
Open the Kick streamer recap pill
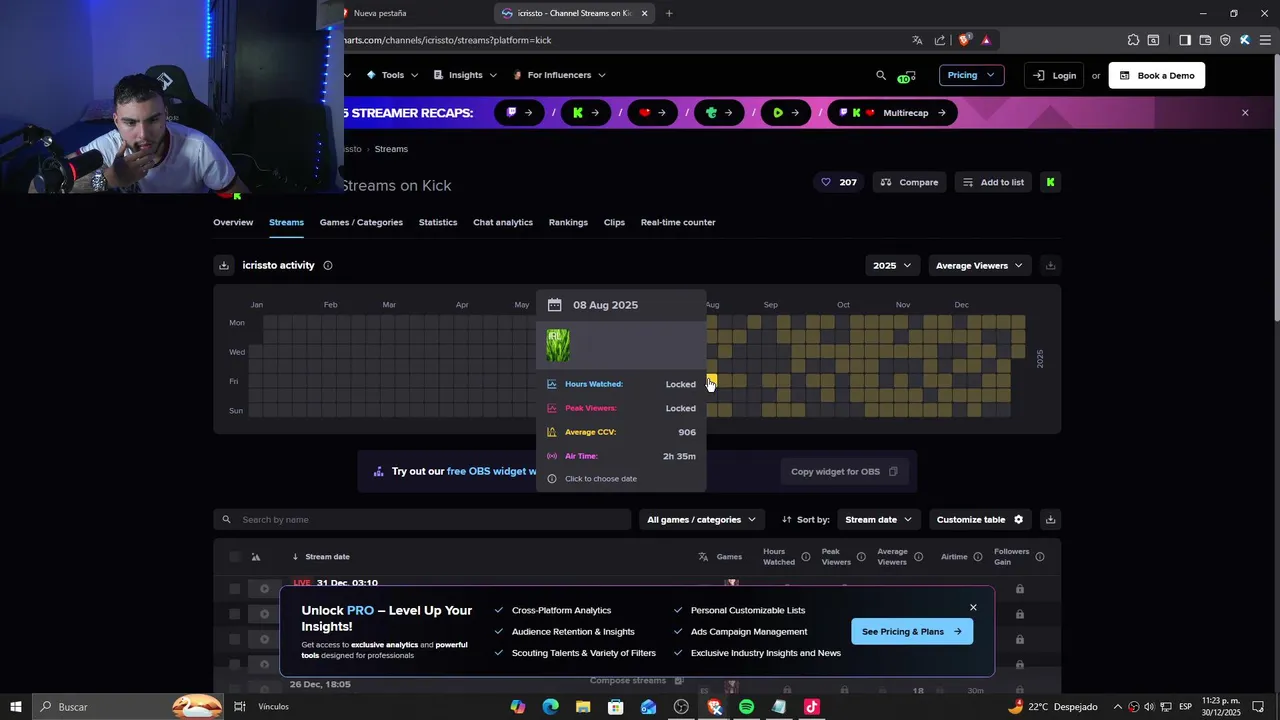[x=585, y=113]
